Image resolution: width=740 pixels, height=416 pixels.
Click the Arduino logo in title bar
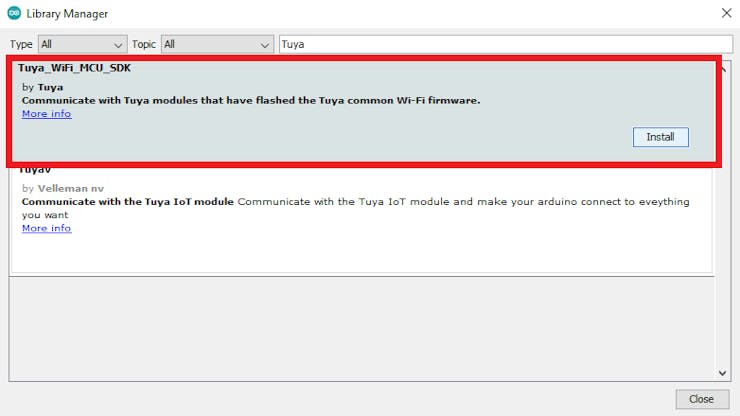12,14
